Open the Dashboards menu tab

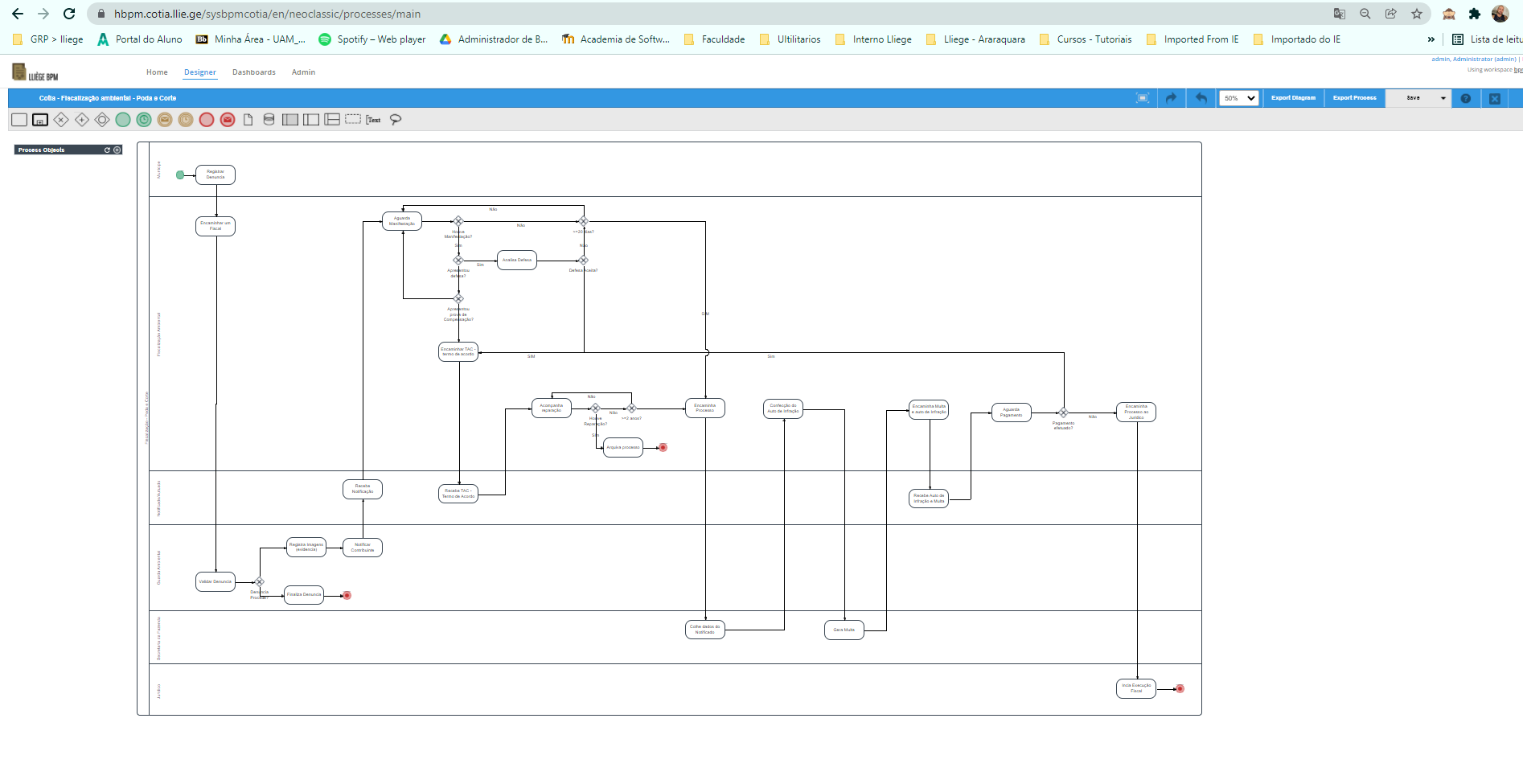(x=253, y=72)
